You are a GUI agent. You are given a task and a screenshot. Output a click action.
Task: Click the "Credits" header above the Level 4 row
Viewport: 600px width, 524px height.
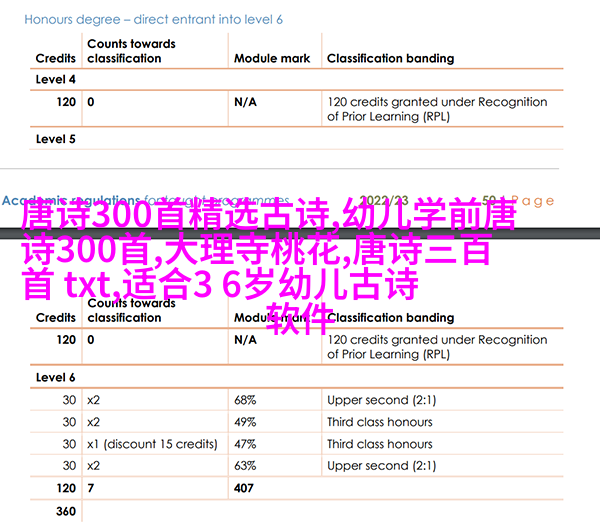pos(55,58)
